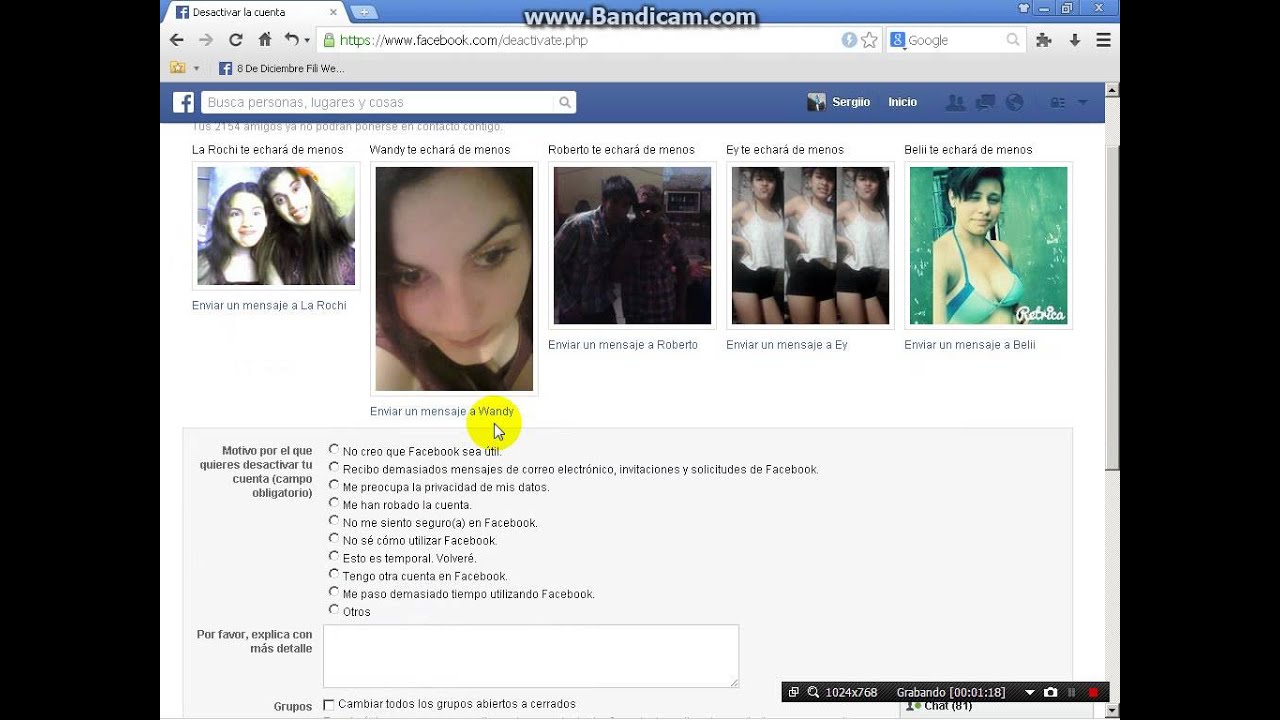Open Sergiio's profile
Screen dimensions: 1280x720
click(x=839, y=102)
